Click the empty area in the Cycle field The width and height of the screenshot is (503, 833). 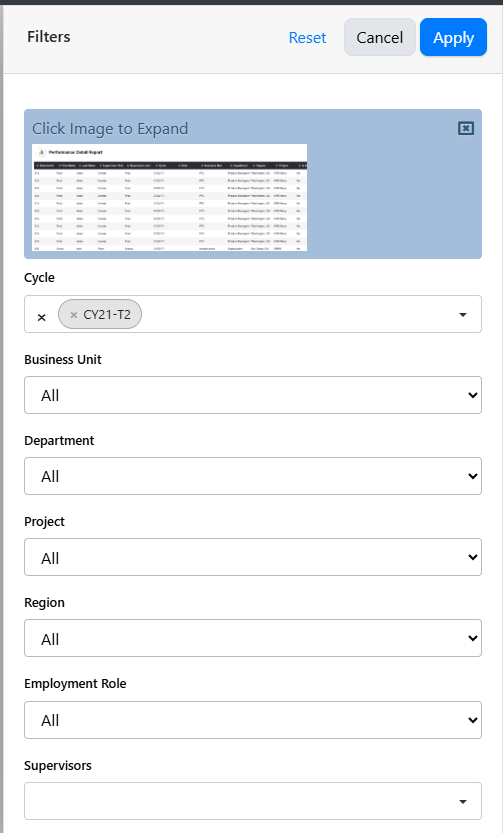pyautogui.click(x=297, y=314)
